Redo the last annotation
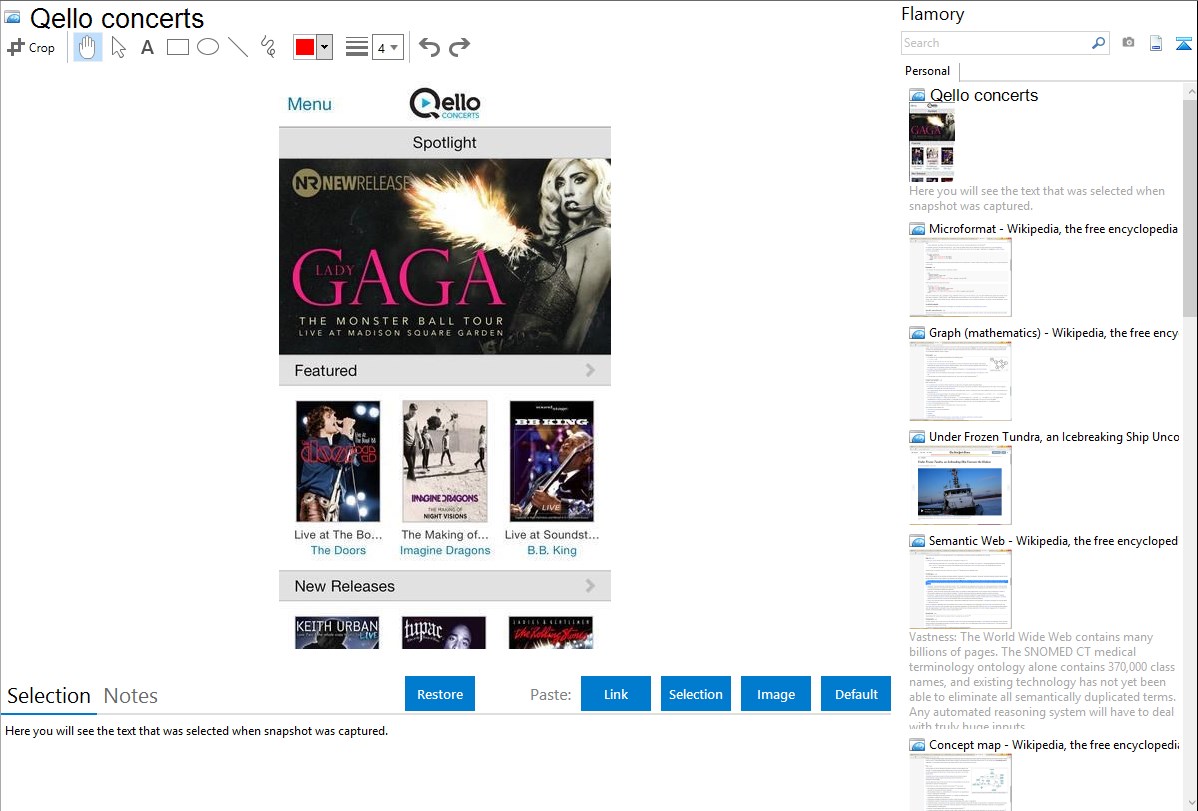Image resolution: width=1198 pixels, height=811 pixels. [x=459, y=47]
